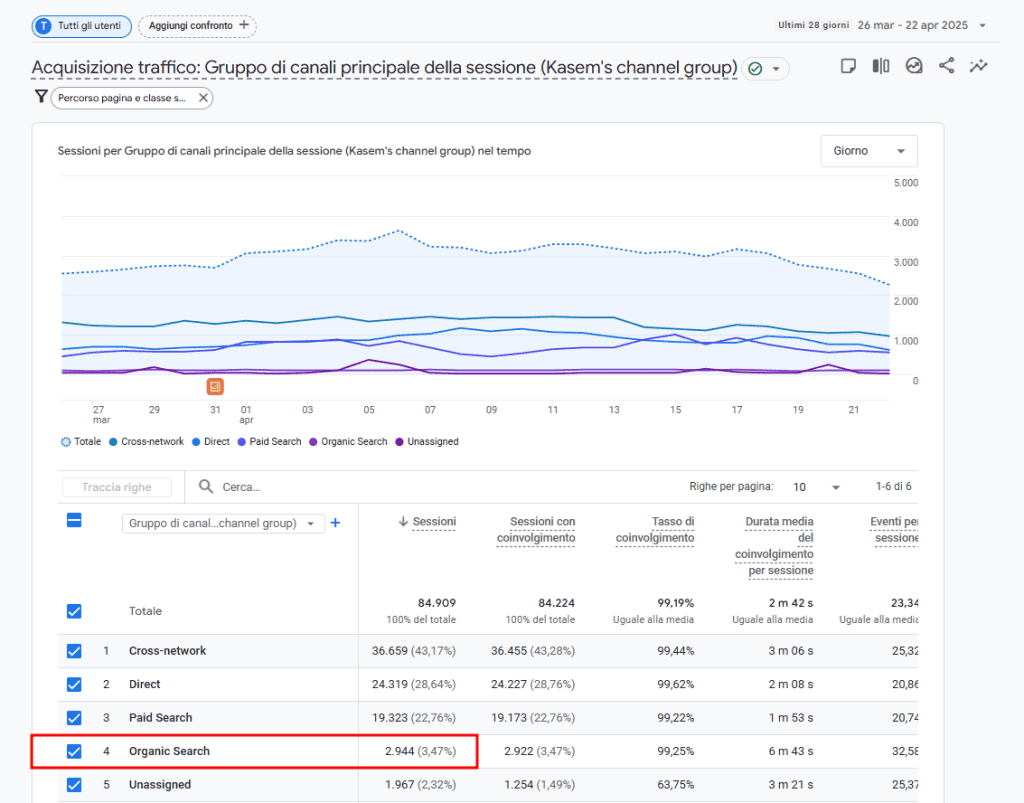Sort by Sessioni con coinvolgimento header

click(x=536, y=529)
